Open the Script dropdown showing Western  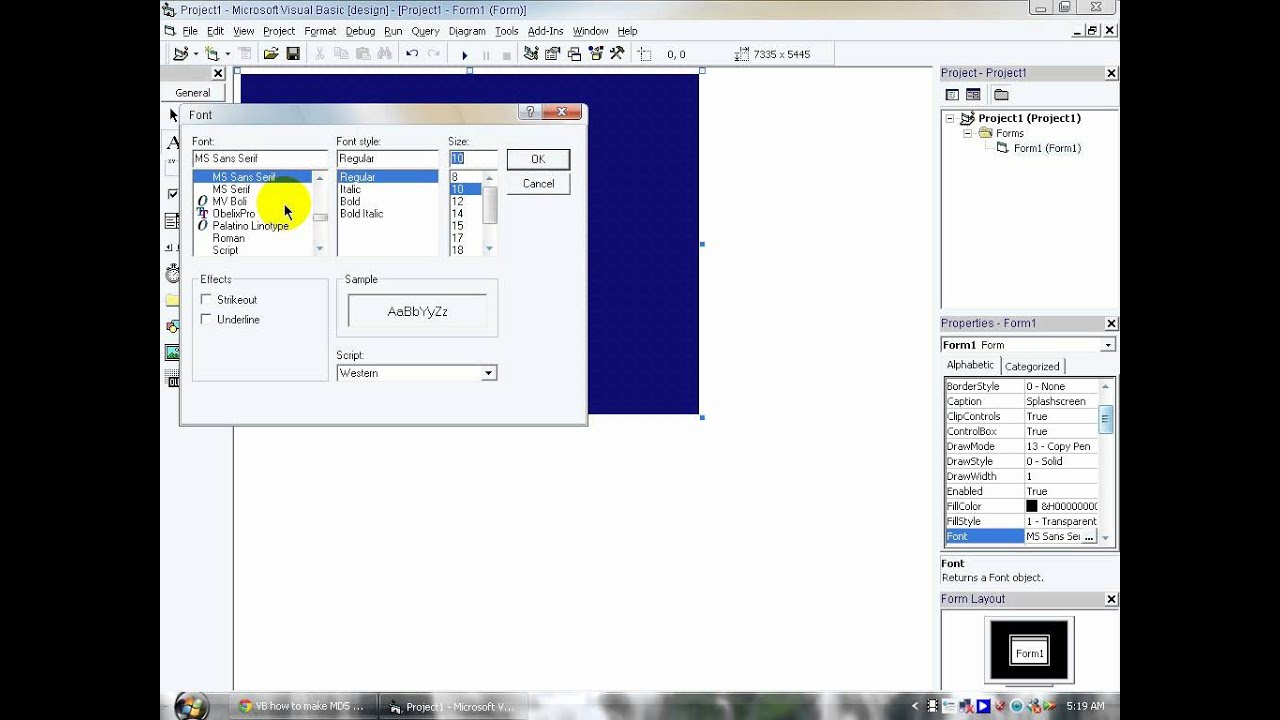click(x=488, y=373)
